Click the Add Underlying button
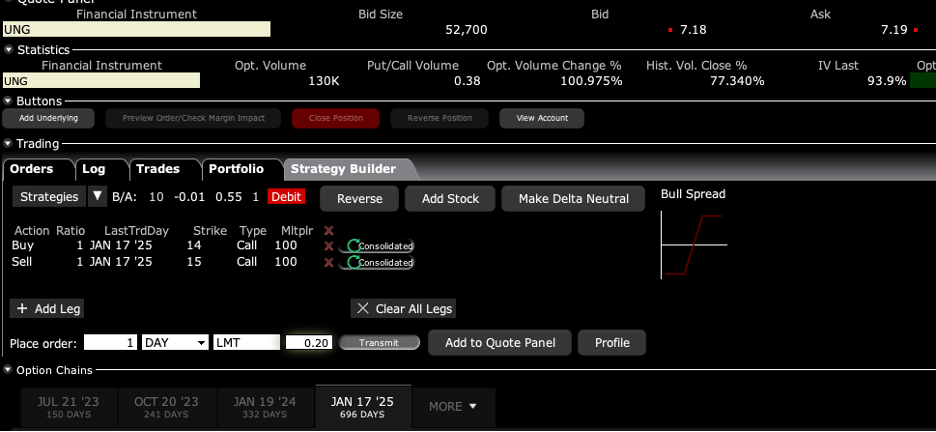936x432 pixels. (48, 118)
